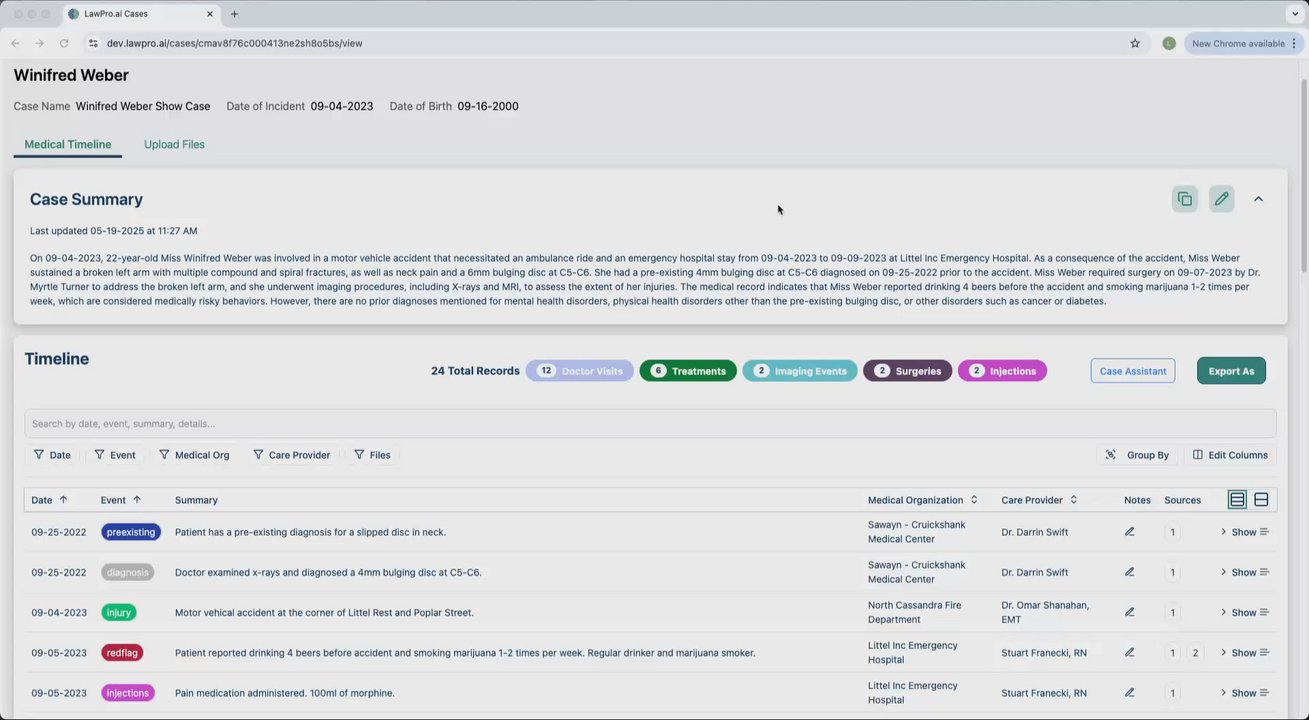Viewport: 1309px width, 720px height.
Task: Edit notes for the 4mm bulging disc diagnosis row
Action: pos(1129,572)
